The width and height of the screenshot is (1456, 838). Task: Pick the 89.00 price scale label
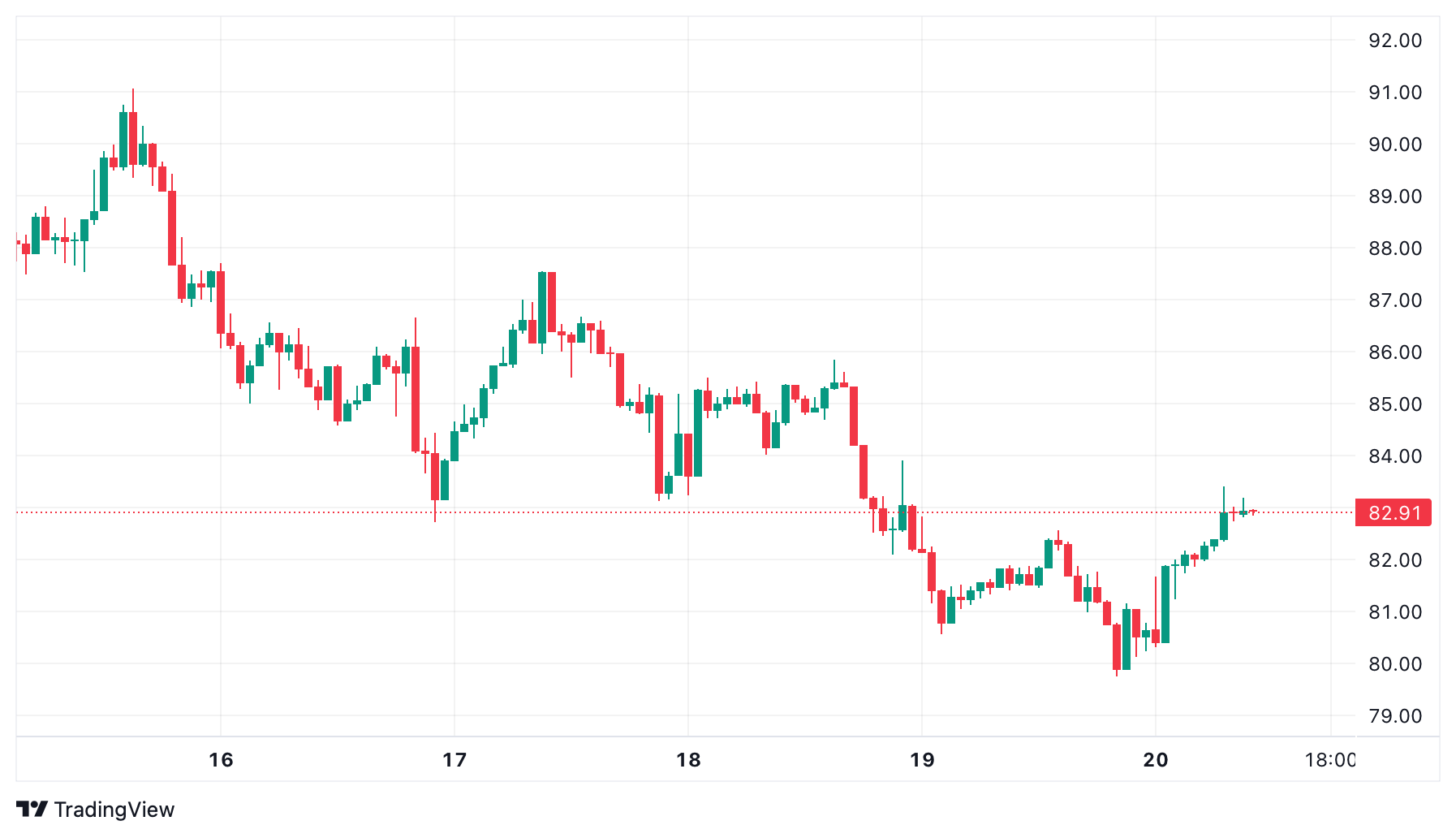pyautogui.click(x=1395, y=197)
